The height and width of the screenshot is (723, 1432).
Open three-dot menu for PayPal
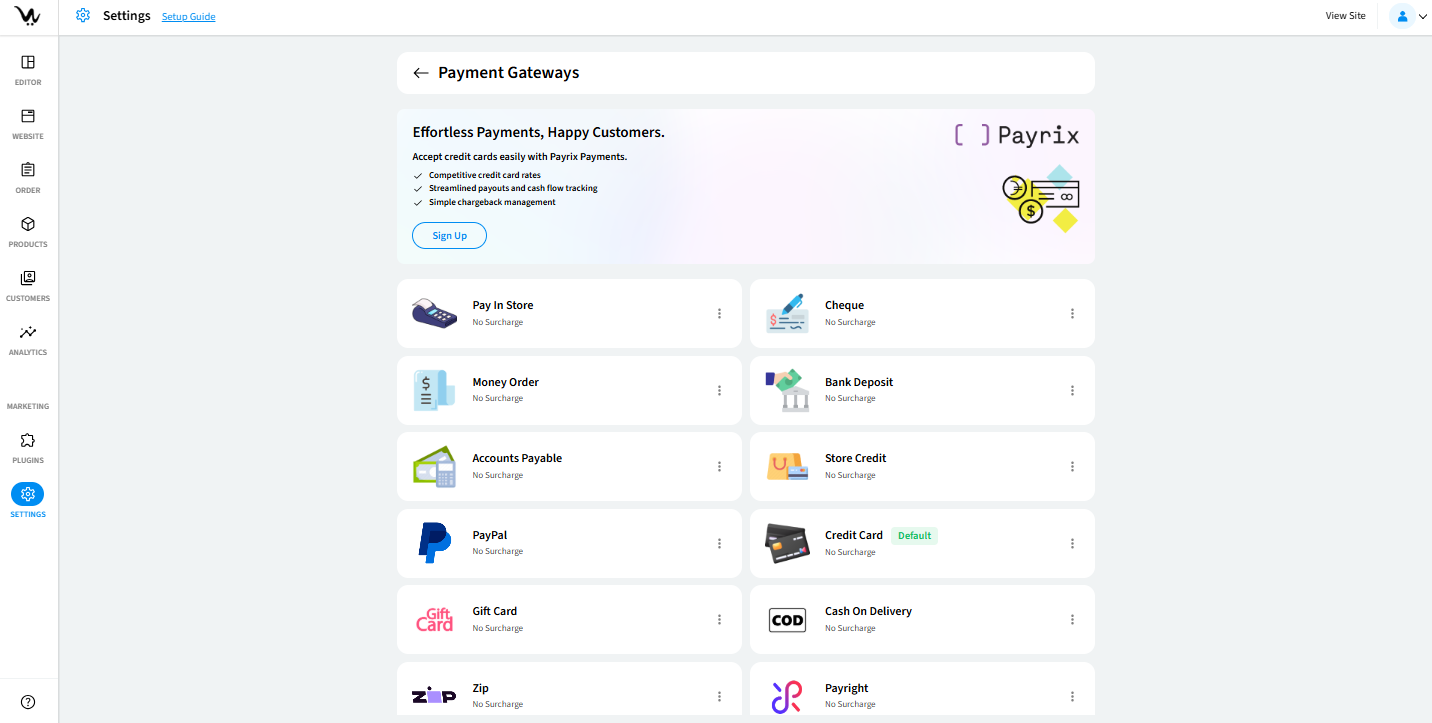coord(719,544)
